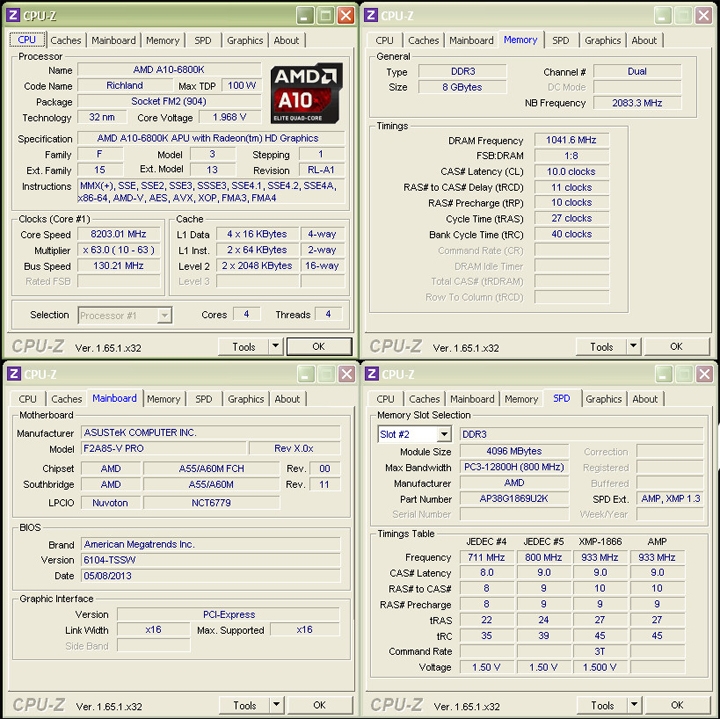Open Tools dropdown arrow in Memory window
The width and height of the screenshot is (720, 719).
pyautogui.click(x=633, y=346)
